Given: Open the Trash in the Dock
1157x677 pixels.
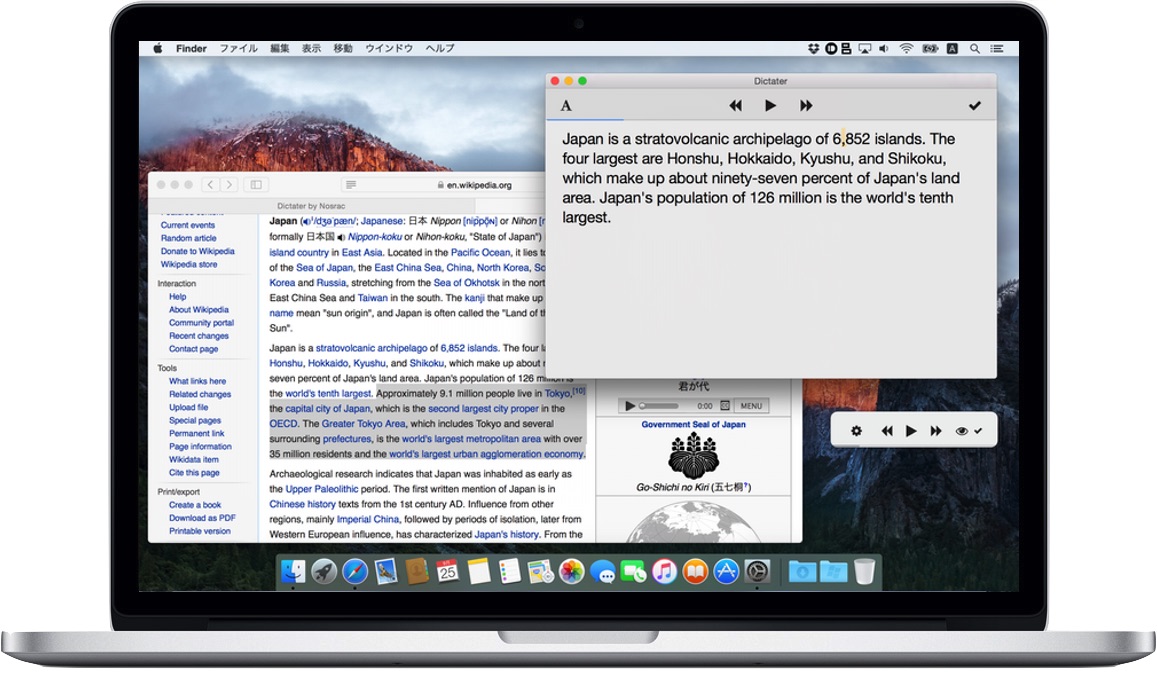Looking at the screenshot, I should [864, 571].
